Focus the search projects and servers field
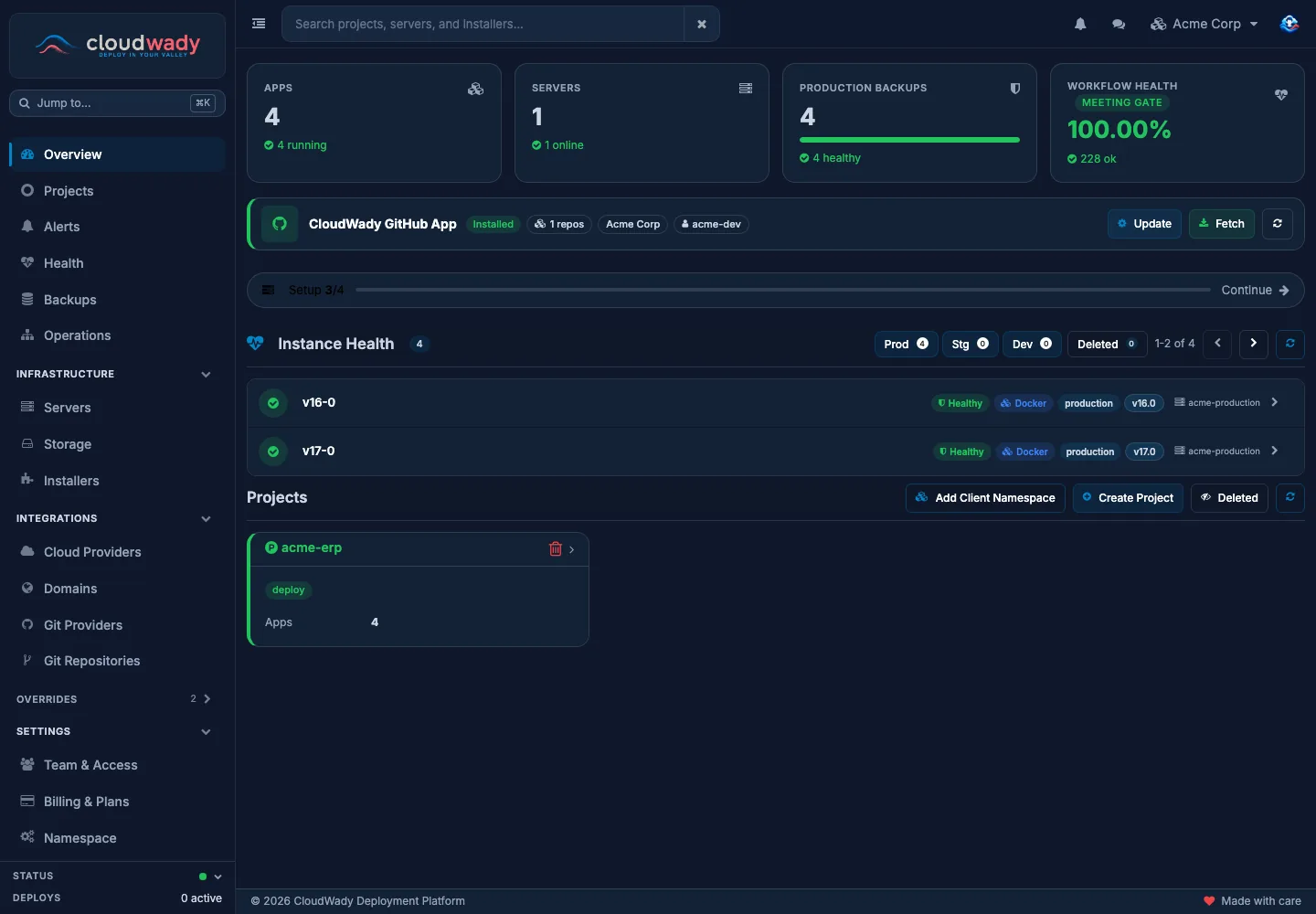This screenshot has width=1316, height=914. coord(483,24)
